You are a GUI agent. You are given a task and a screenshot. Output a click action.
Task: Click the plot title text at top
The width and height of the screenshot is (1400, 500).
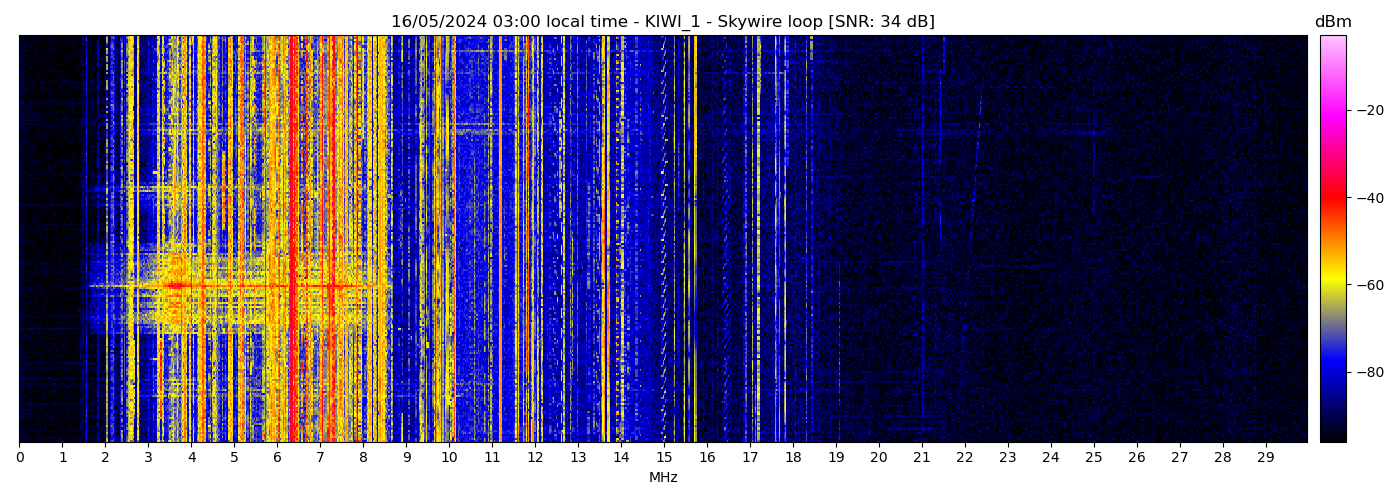pyautogui.click(x=662, y=22)
